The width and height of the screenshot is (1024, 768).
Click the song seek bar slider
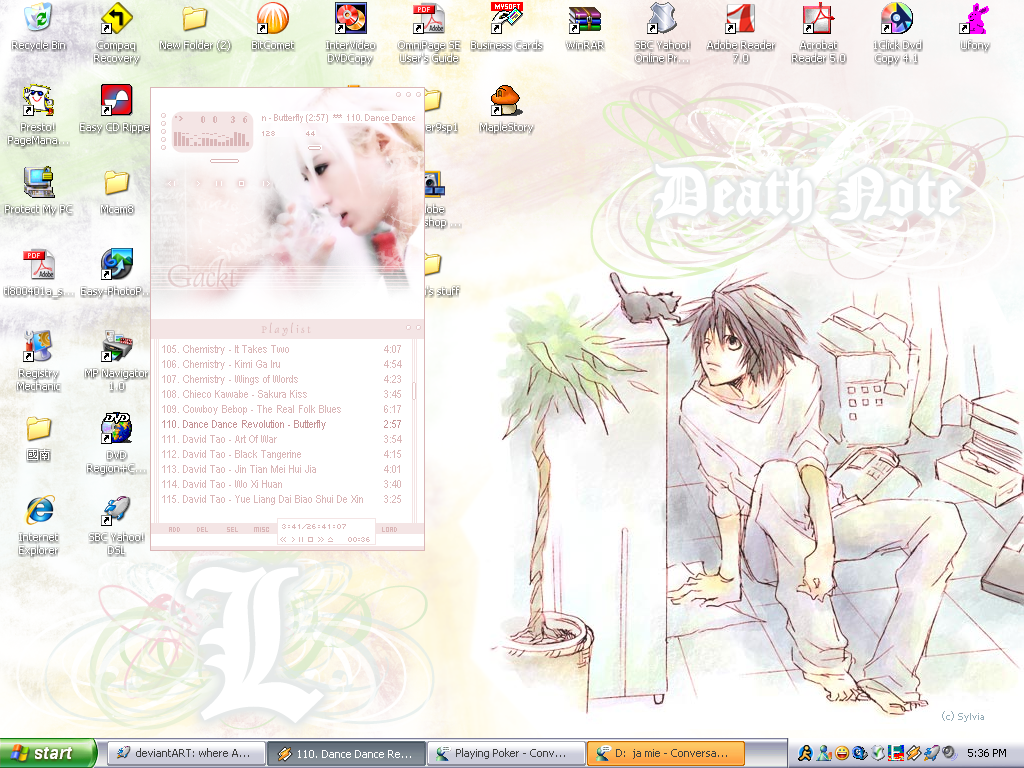[224, 161]
